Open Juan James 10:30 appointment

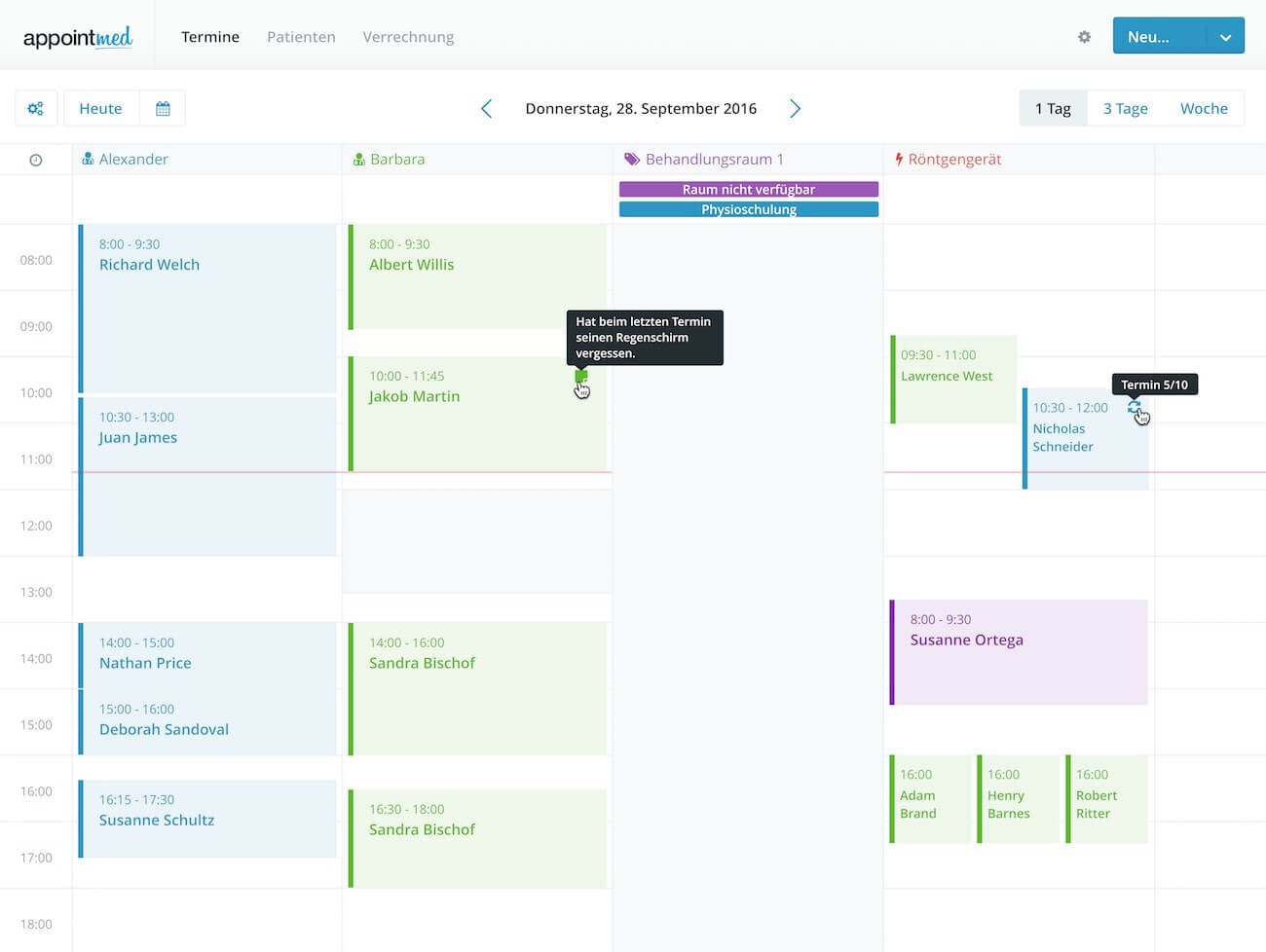(x=207, y=476)
